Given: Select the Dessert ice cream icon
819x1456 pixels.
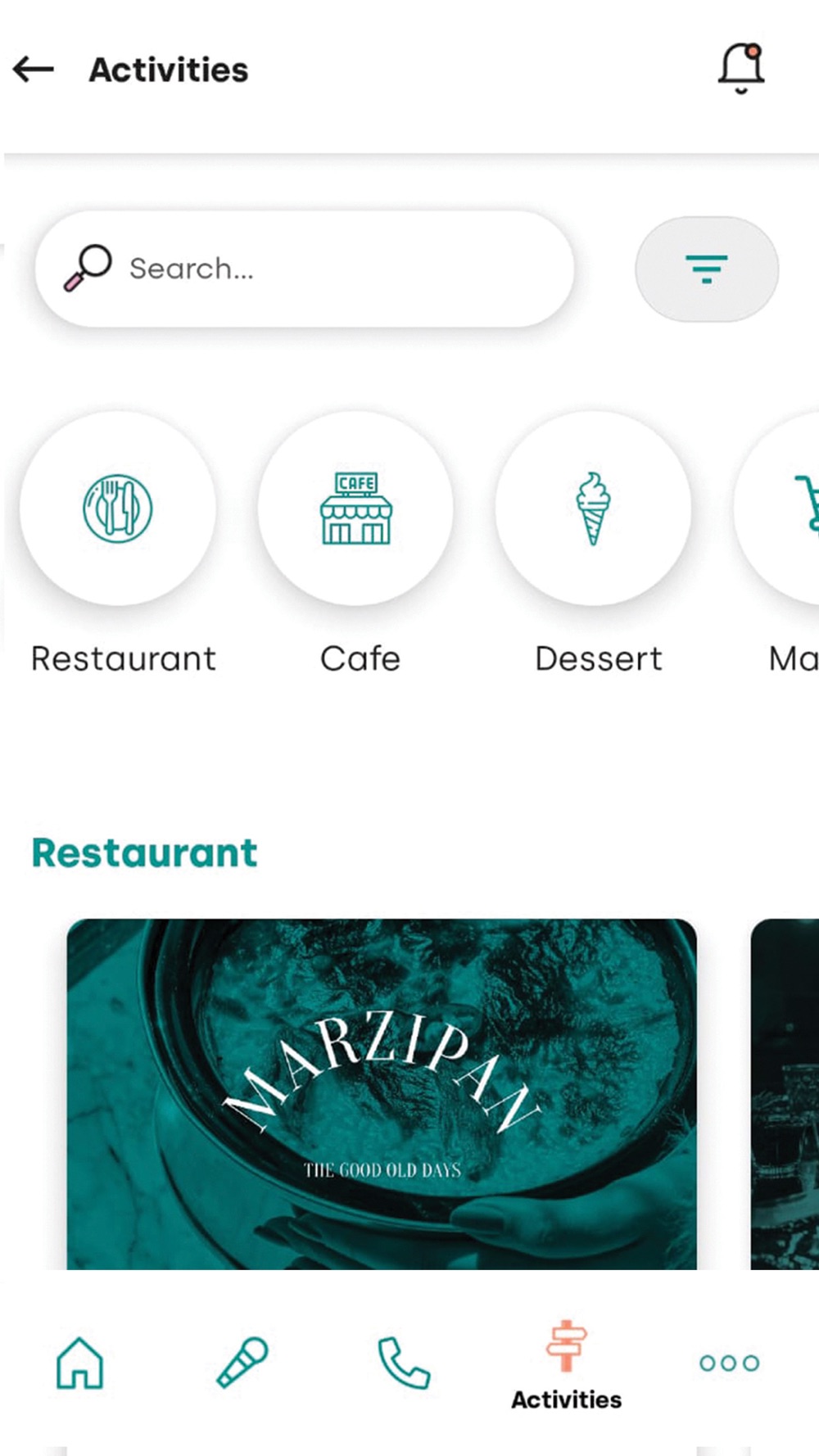Looking at the screenshot, I should (x=593, y=508).
